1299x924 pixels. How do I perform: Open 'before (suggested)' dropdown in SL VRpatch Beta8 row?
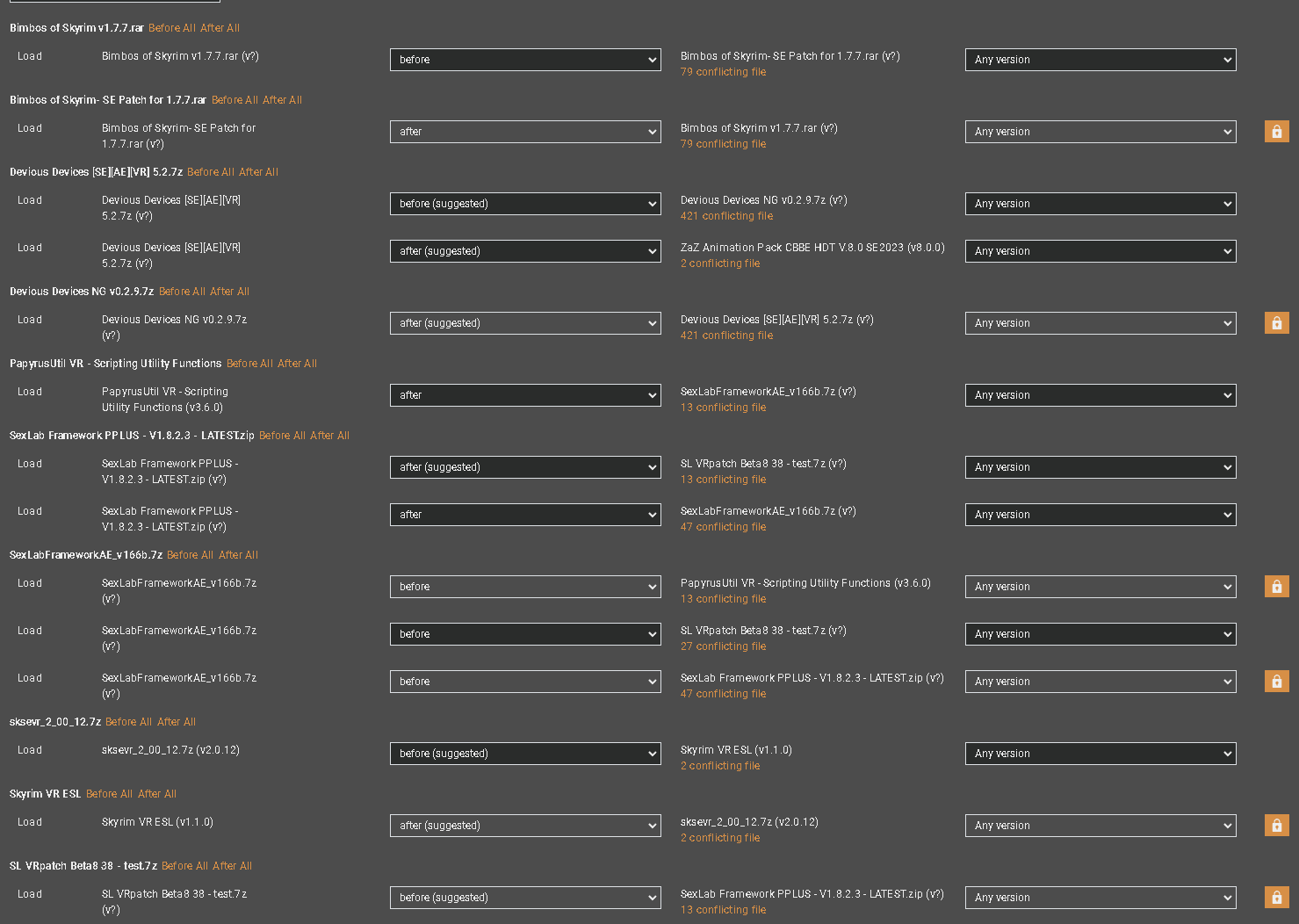click(x=525, y=898)
